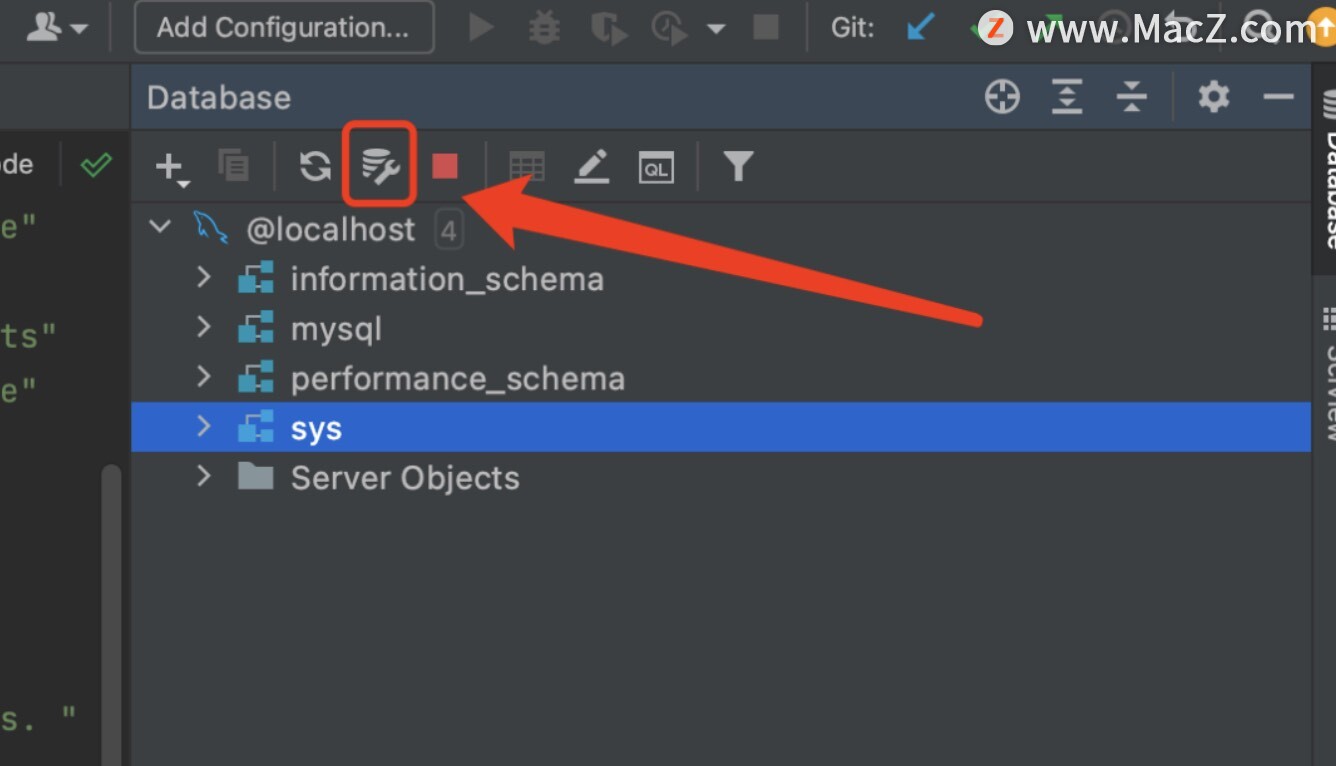Open the user account dropdown

pyautogui.click(x=56, y=27)
